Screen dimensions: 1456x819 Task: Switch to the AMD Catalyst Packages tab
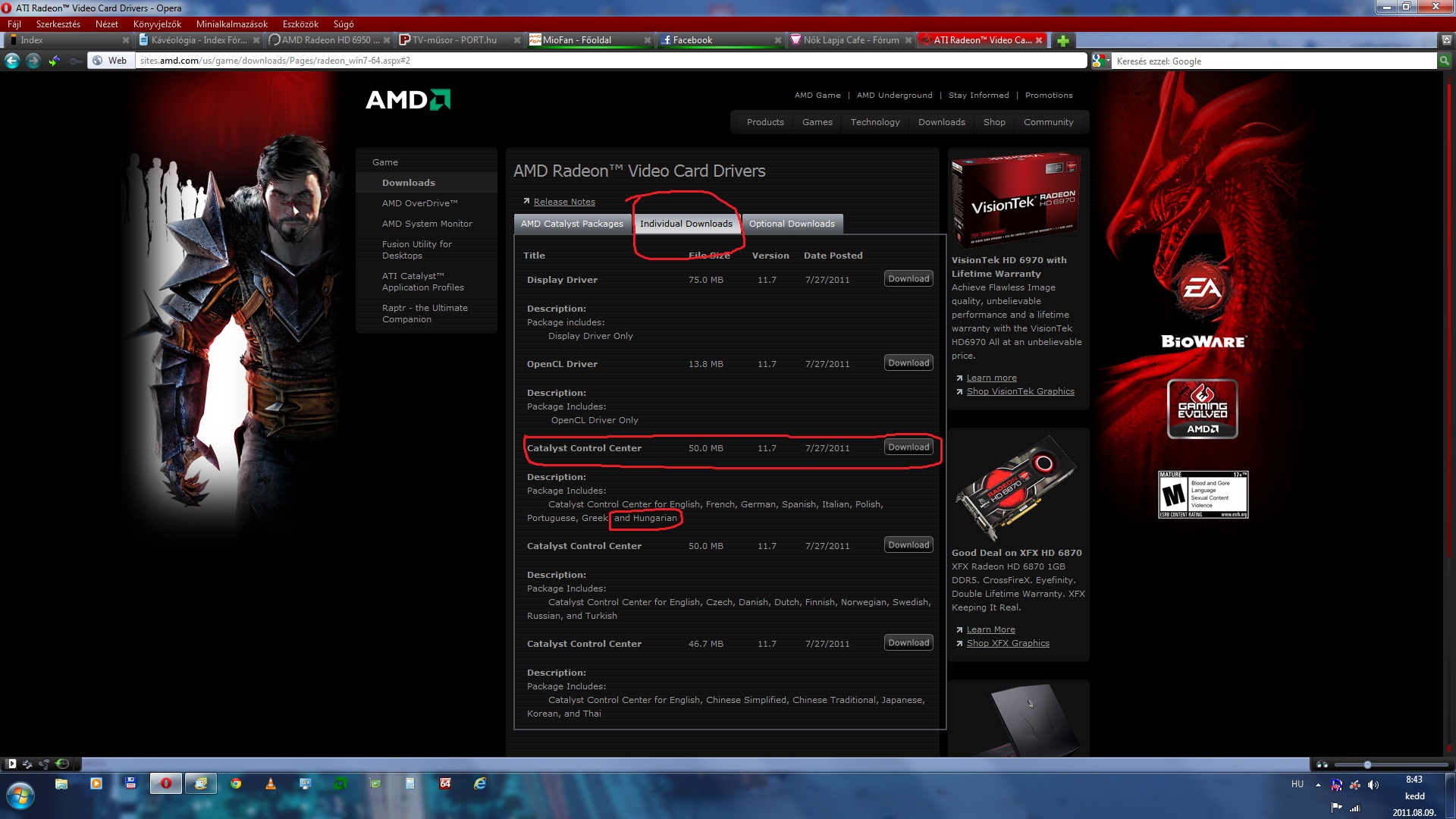[x=572, y=224]
